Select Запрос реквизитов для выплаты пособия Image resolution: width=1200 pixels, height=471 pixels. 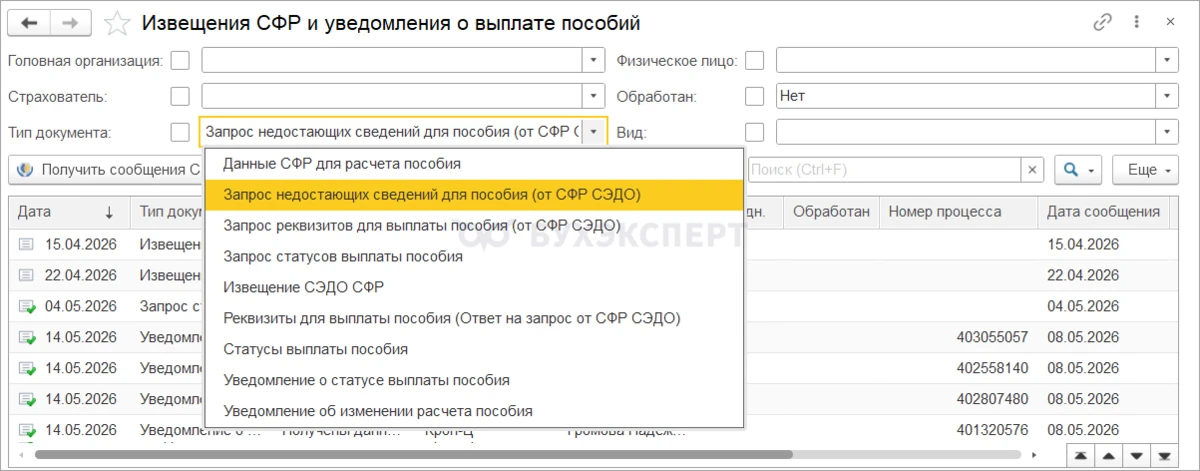475,225
